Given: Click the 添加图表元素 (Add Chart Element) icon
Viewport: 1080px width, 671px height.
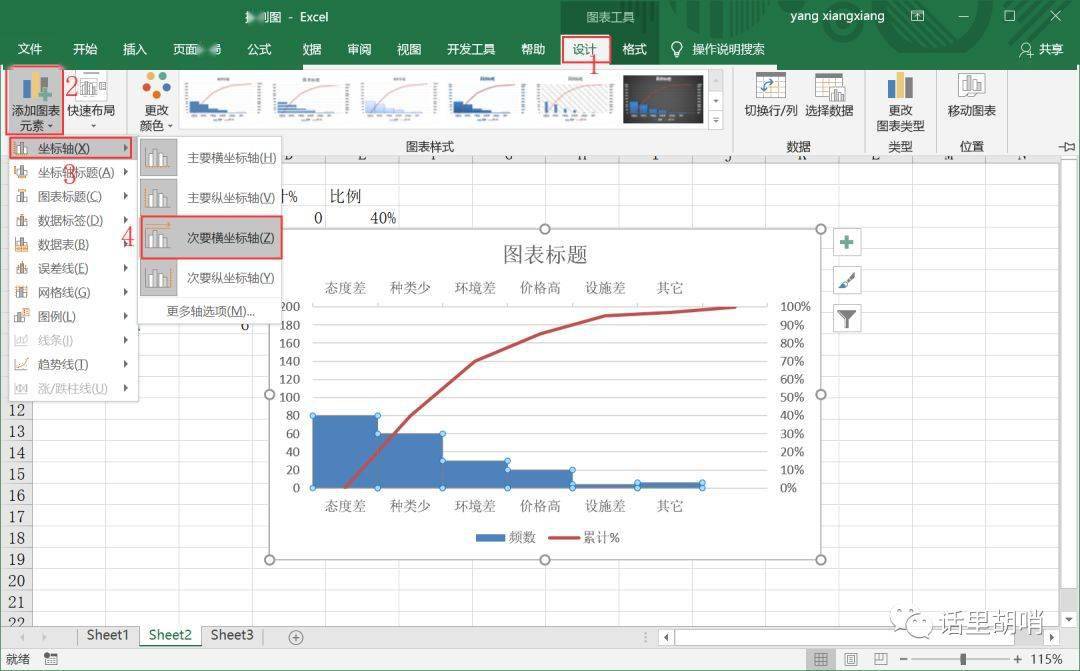Looking at the screenshot, I should coord(35,88).
